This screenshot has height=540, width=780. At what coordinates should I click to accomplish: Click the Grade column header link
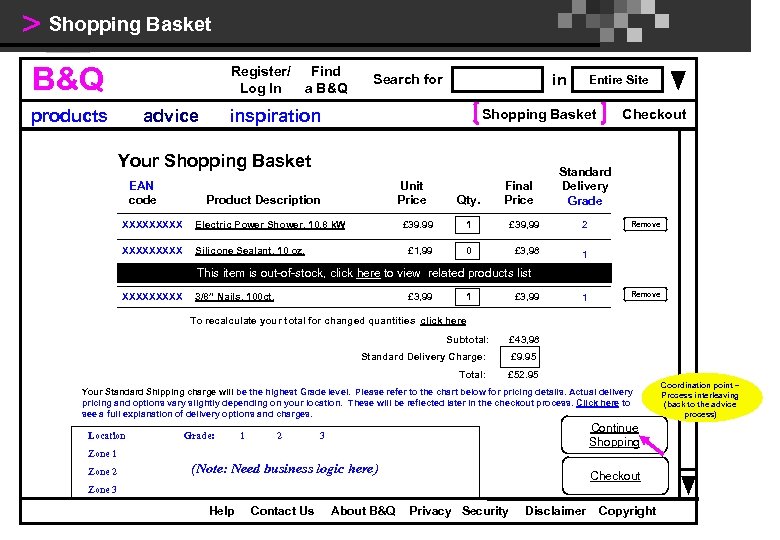[x=585, y=201]
